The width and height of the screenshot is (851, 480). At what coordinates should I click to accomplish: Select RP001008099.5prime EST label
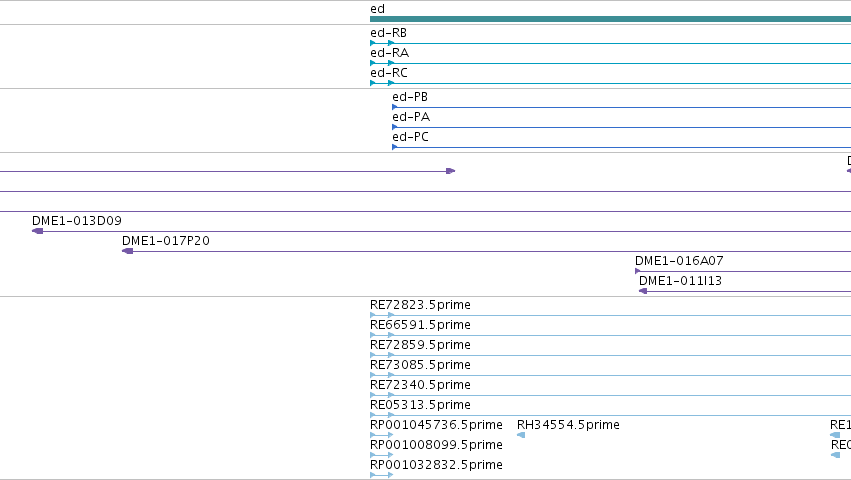point(436,445)
